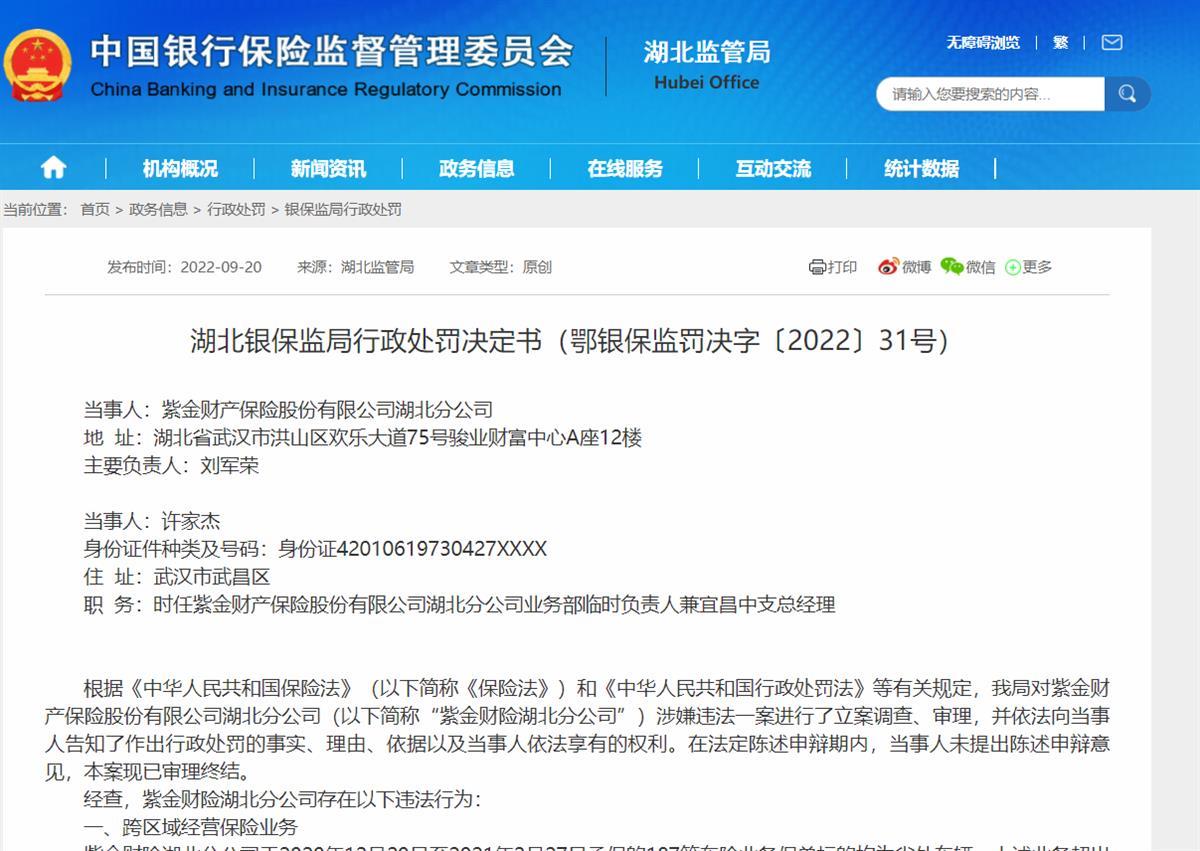
Task: Expand the 互动交流 navigation menu
Action: click(773, 168)
